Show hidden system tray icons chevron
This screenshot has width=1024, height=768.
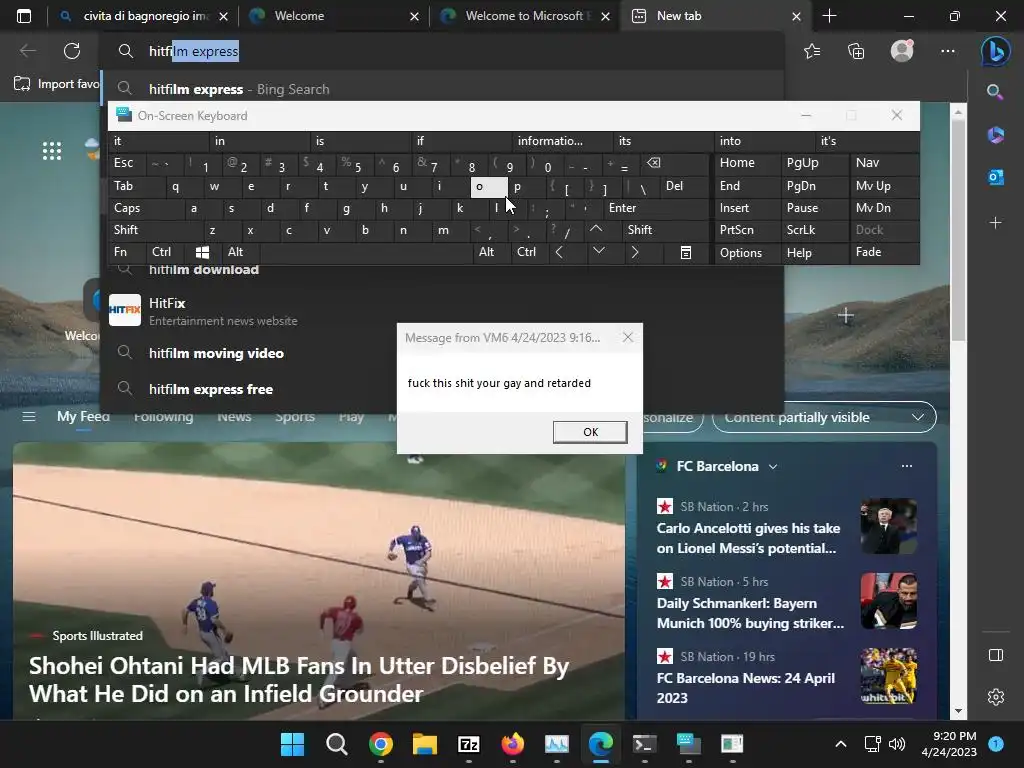click(x=840, y=744)
